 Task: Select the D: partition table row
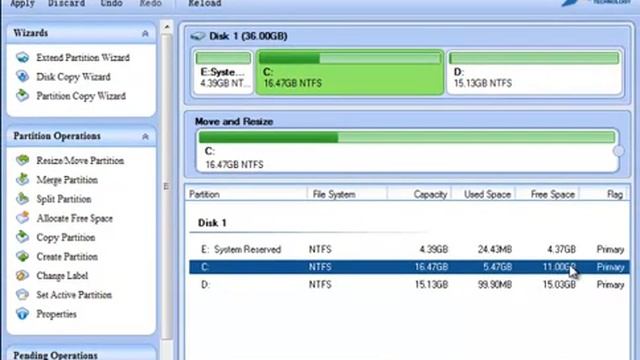[409, 284]
